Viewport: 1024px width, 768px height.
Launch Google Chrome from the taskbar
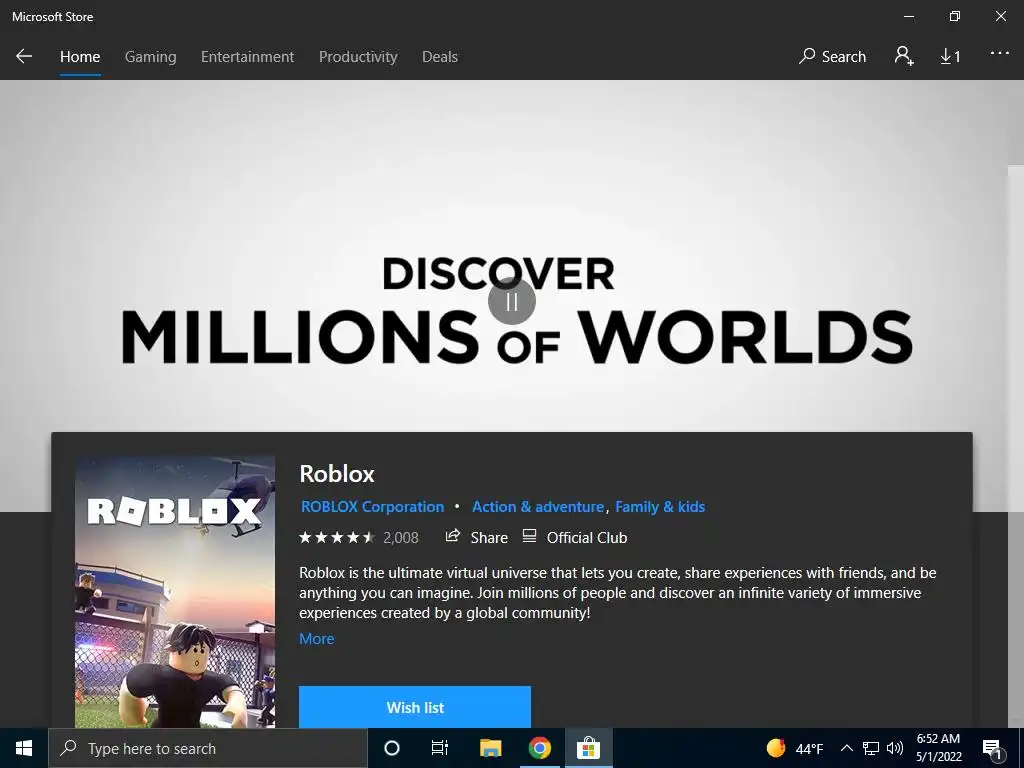539,748
